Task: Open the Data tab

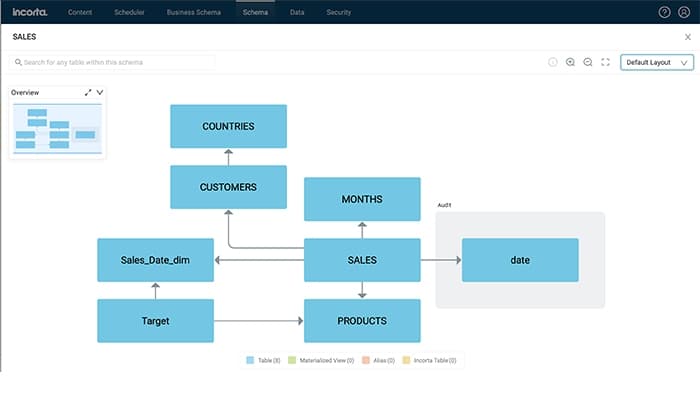Action: pyautogui.click(x=297, y=12)
